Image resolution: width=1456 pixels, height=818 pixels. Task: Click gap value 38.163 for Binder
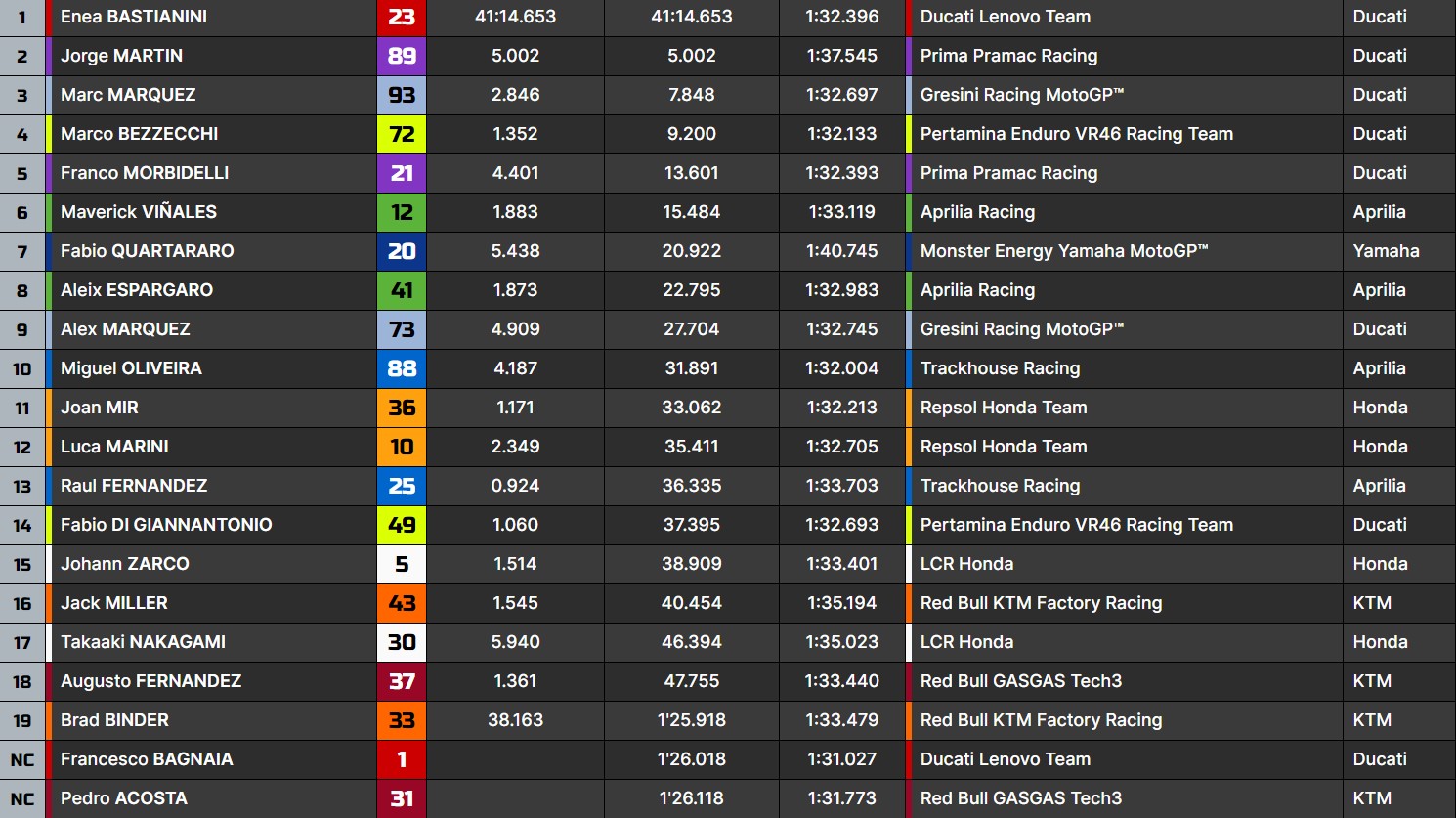516,720
